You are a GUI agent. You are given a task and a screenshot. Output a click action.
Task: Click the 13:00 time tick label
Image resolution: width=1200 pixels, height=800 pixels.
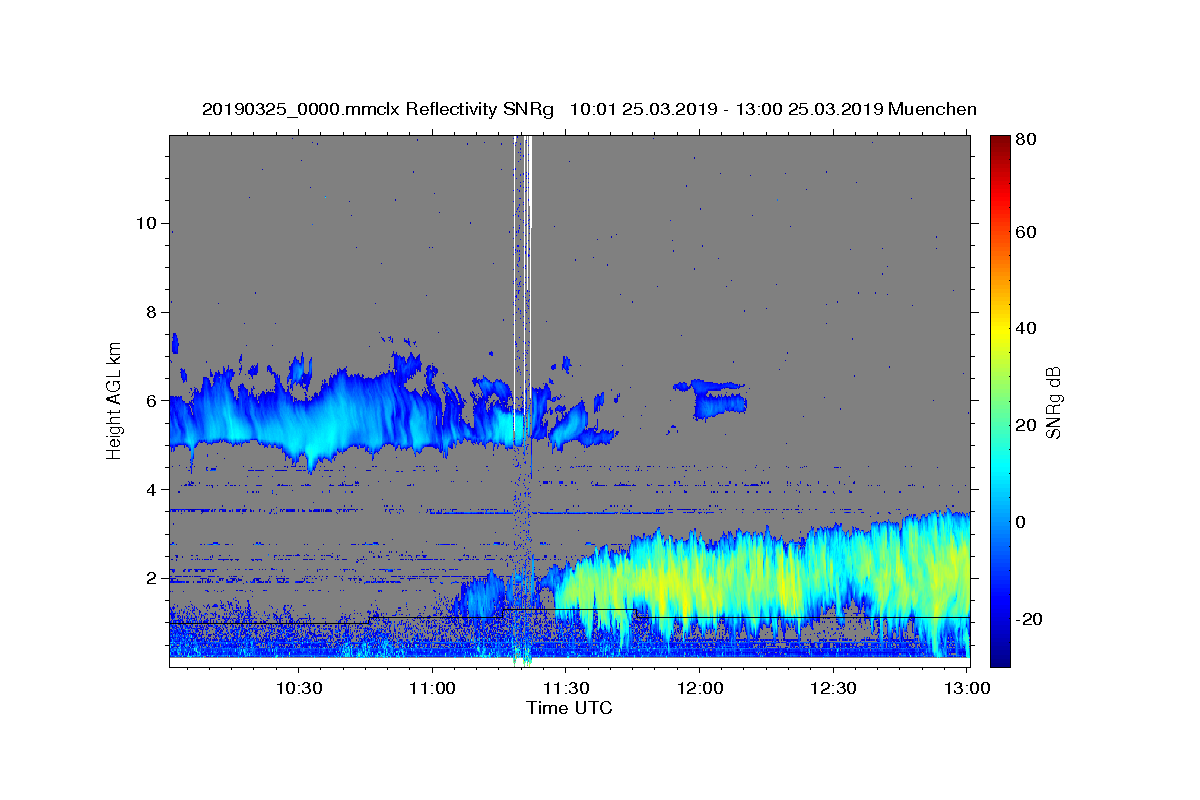click(967, 688)
